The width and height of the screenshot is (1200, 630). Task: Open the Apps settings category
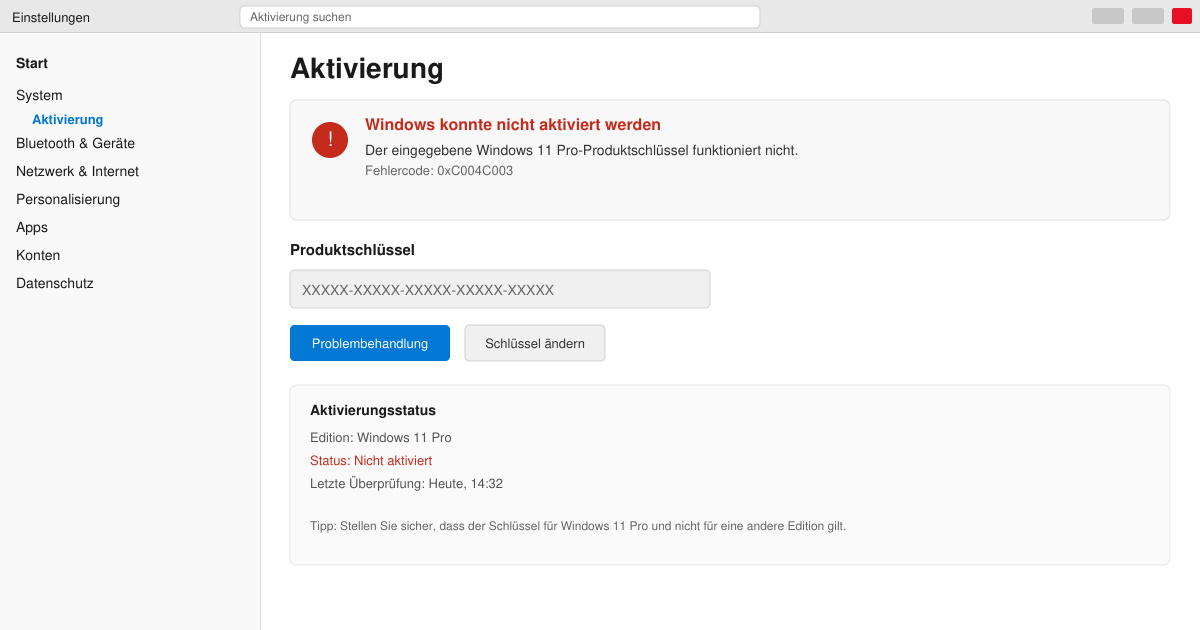pos(32,227)
